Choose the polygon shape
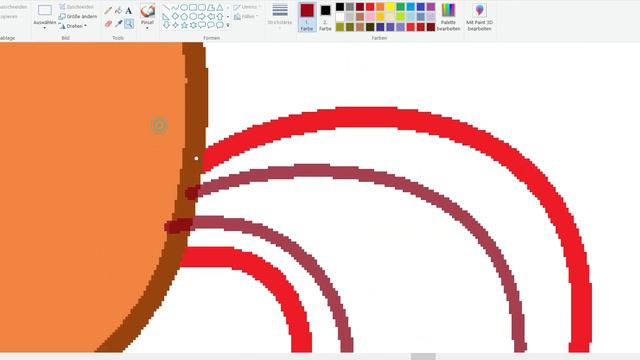This screenshot has height=360, width=640. [211, 7]
